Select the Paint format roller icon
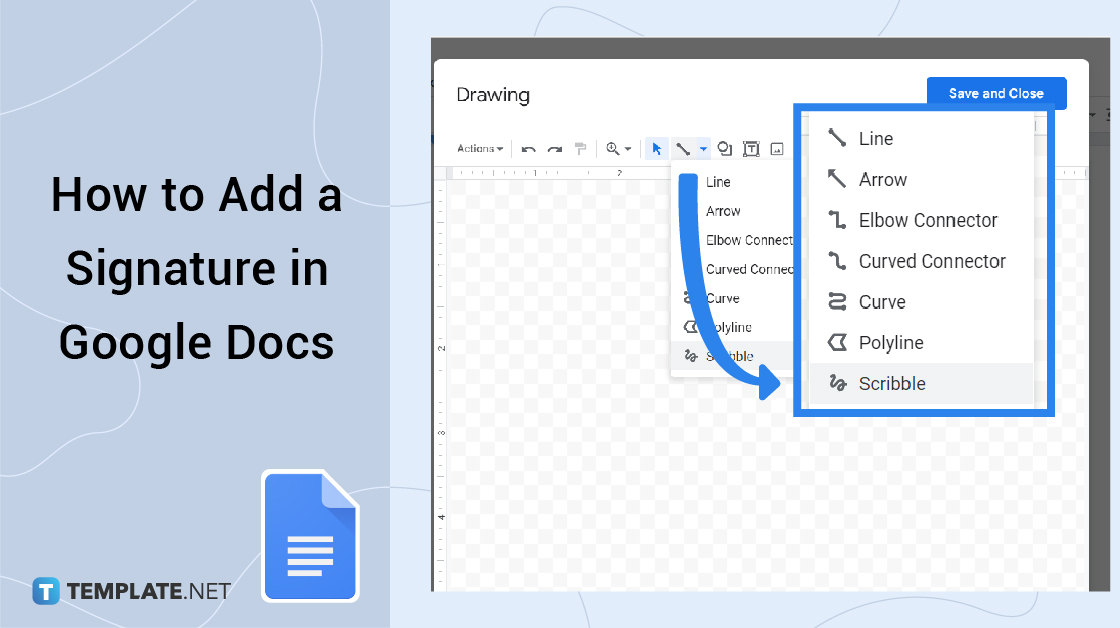 [580, 149]
